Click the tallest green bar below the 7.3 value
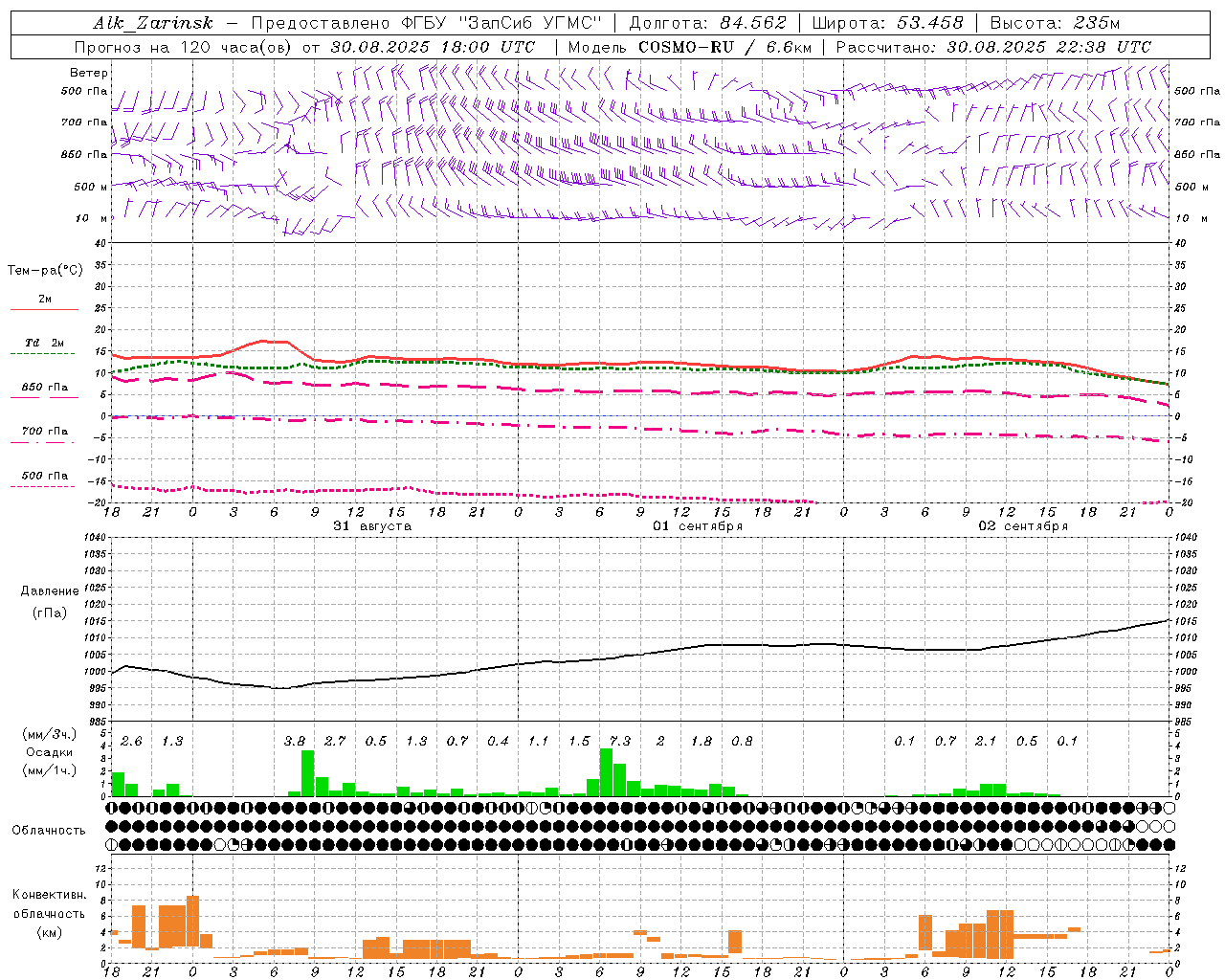 (606, 772)
